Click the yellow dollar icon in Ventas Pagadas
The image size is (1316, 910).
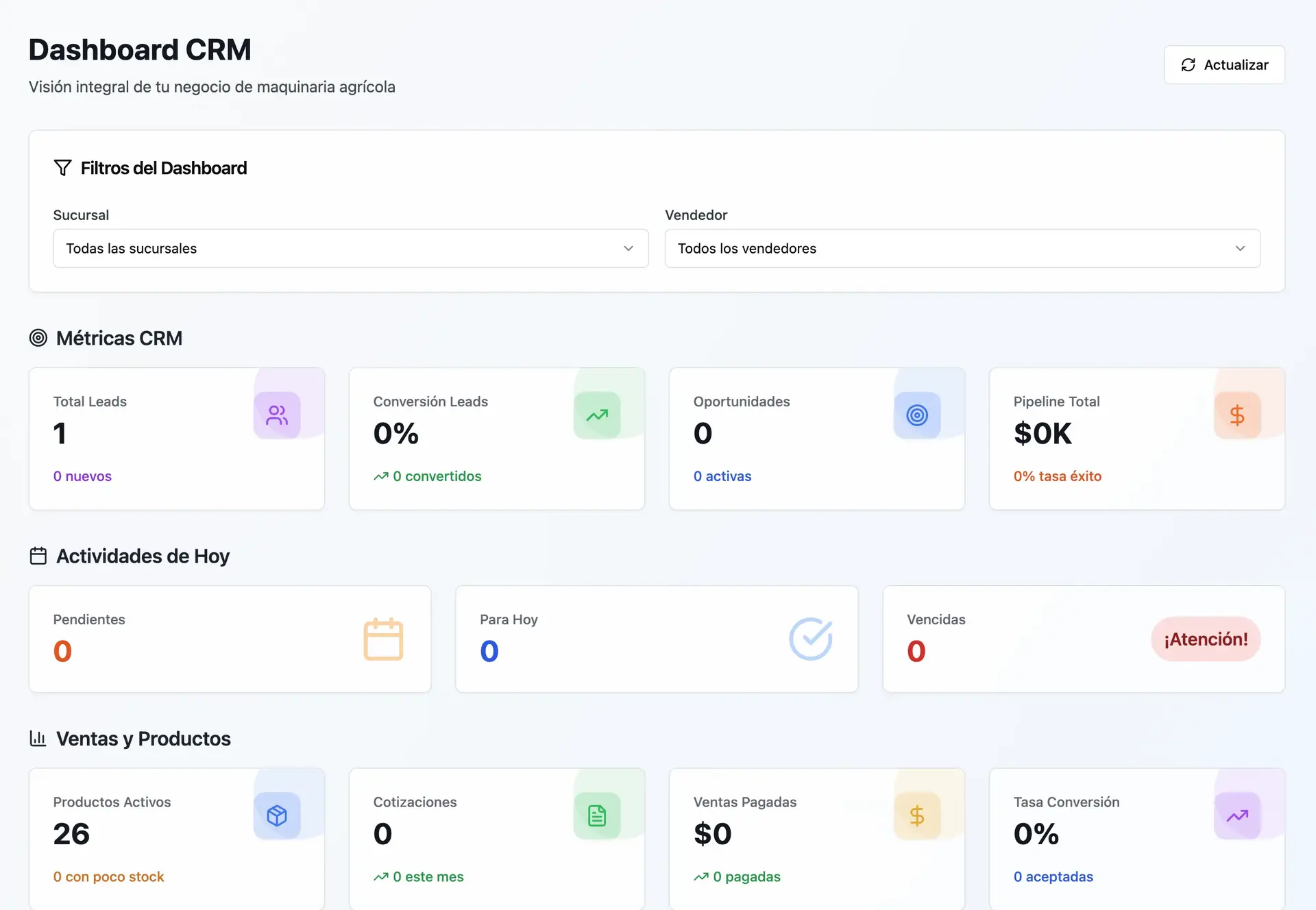[x=917, y=815]
